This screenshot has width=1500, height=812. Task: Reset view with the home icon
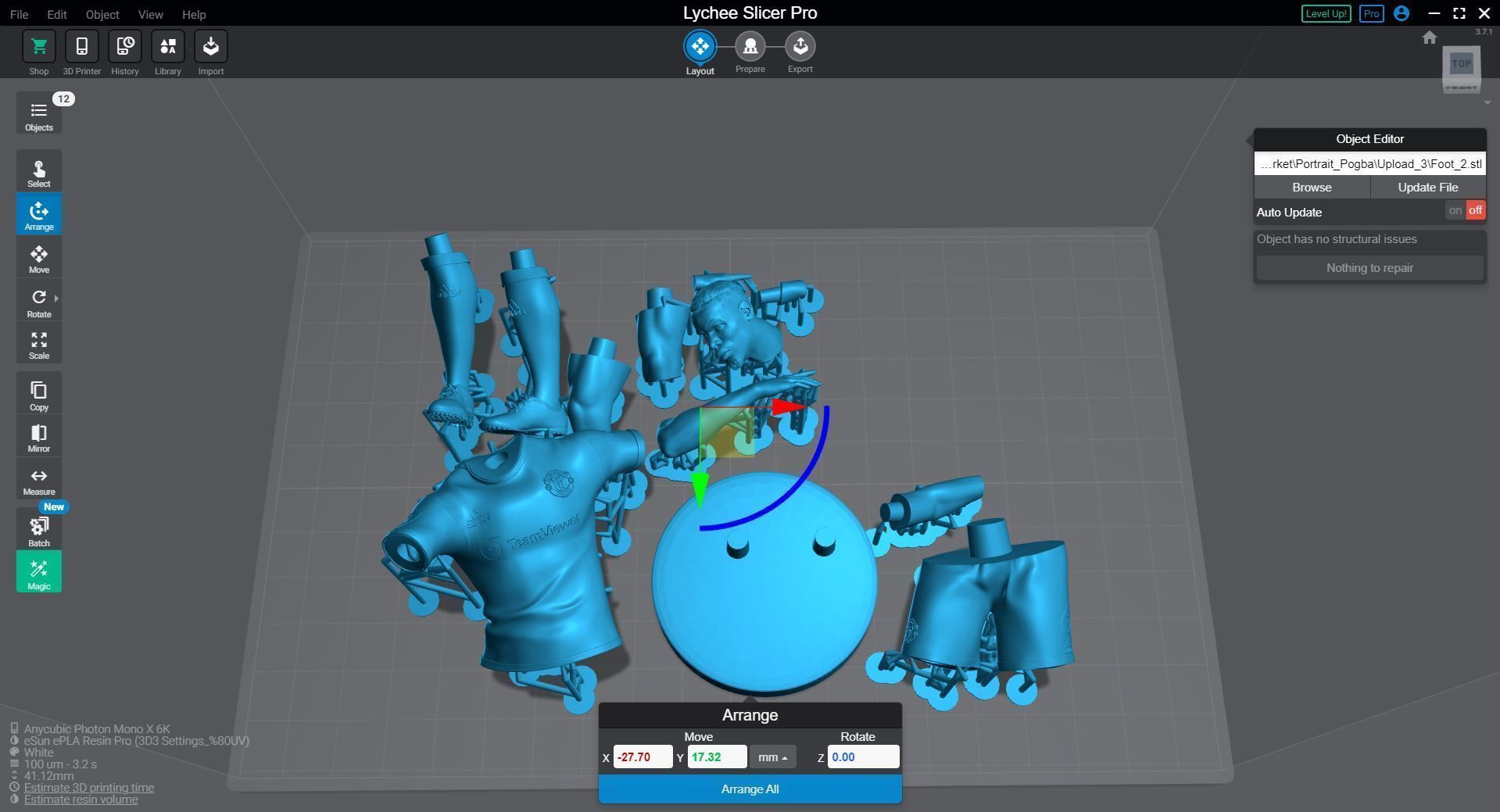pos(1430,38)
